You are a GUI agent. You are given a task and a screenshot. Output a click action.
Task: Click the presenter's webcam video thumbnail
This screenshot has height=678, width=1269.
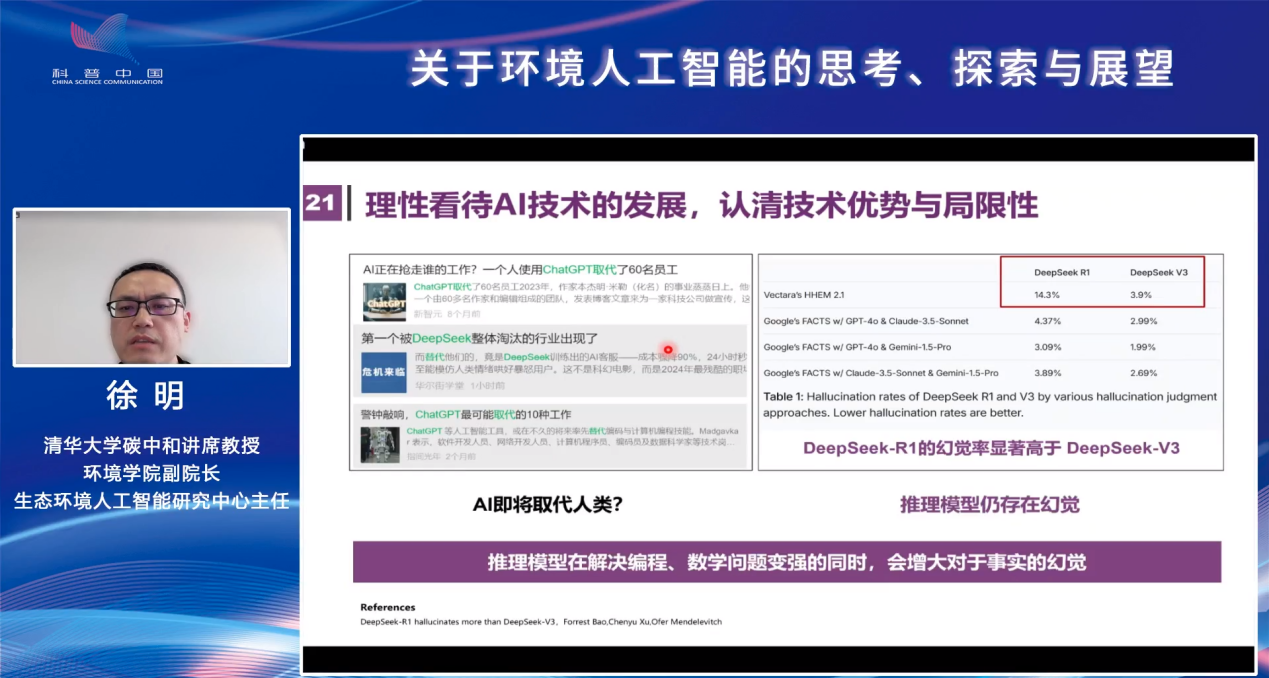pos(152,287)
